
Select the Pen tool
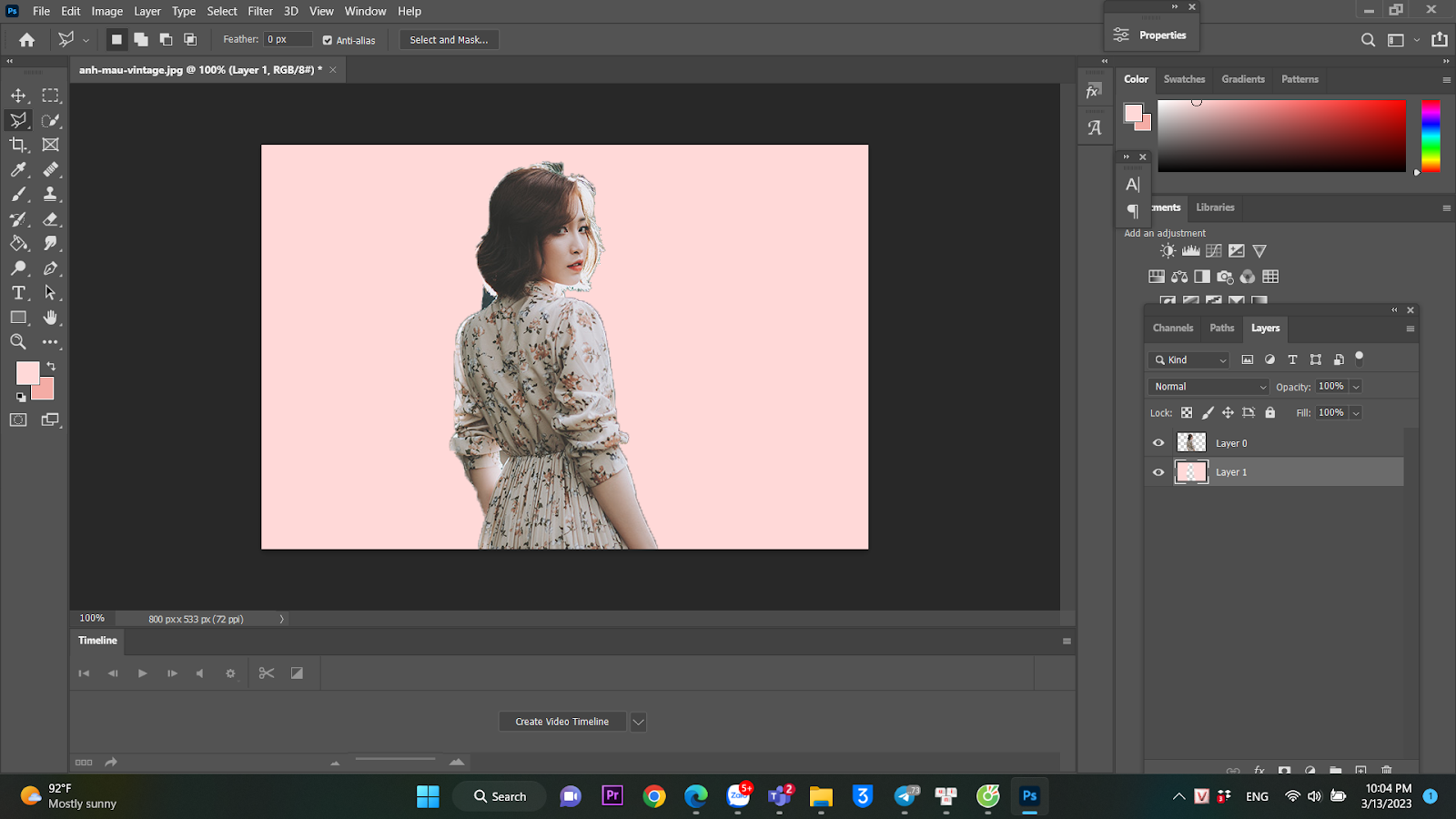(x=51, y=268)
